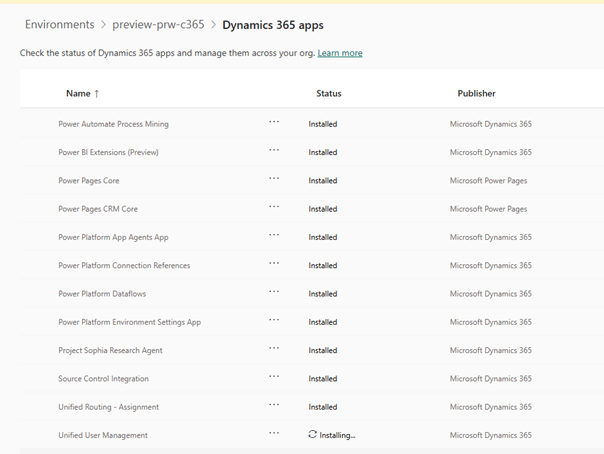Open more options for Power Platform Connection References

click(274, 263)
